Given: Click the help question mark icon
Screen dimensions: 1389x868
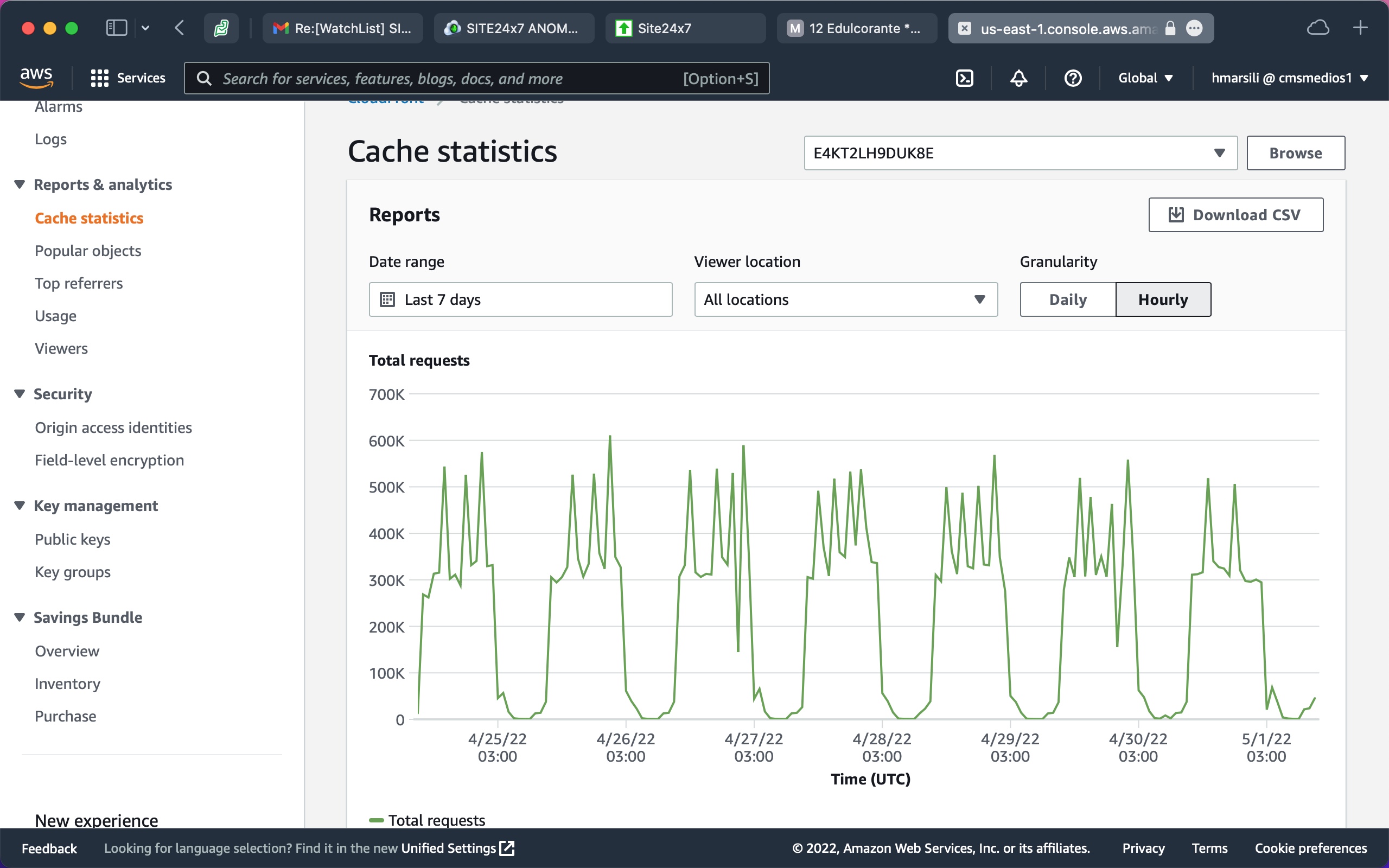Looking at the screenshot, I should pyautogui.click(x=1072, y=78).
